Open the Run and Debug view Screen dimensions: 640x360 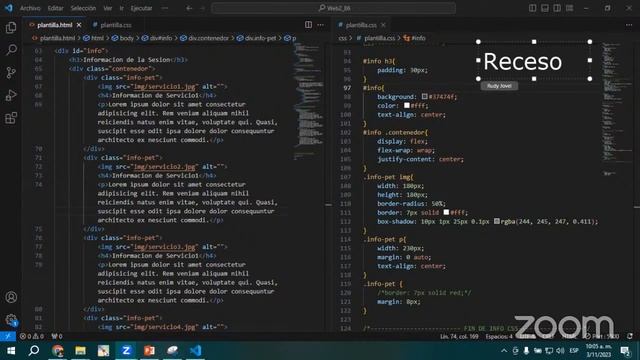click(11, 95)
